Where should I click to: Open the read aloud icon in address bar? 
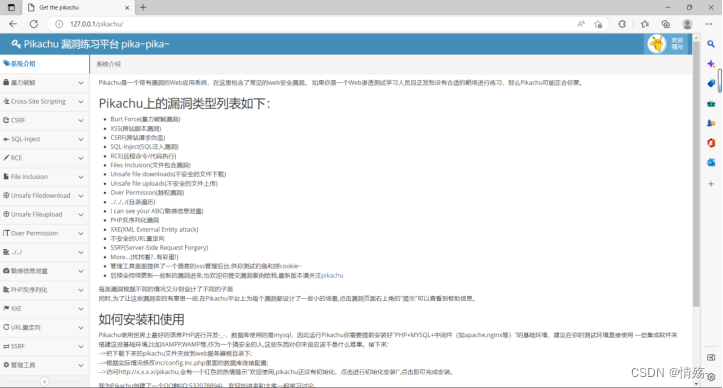tap(581, 24)
